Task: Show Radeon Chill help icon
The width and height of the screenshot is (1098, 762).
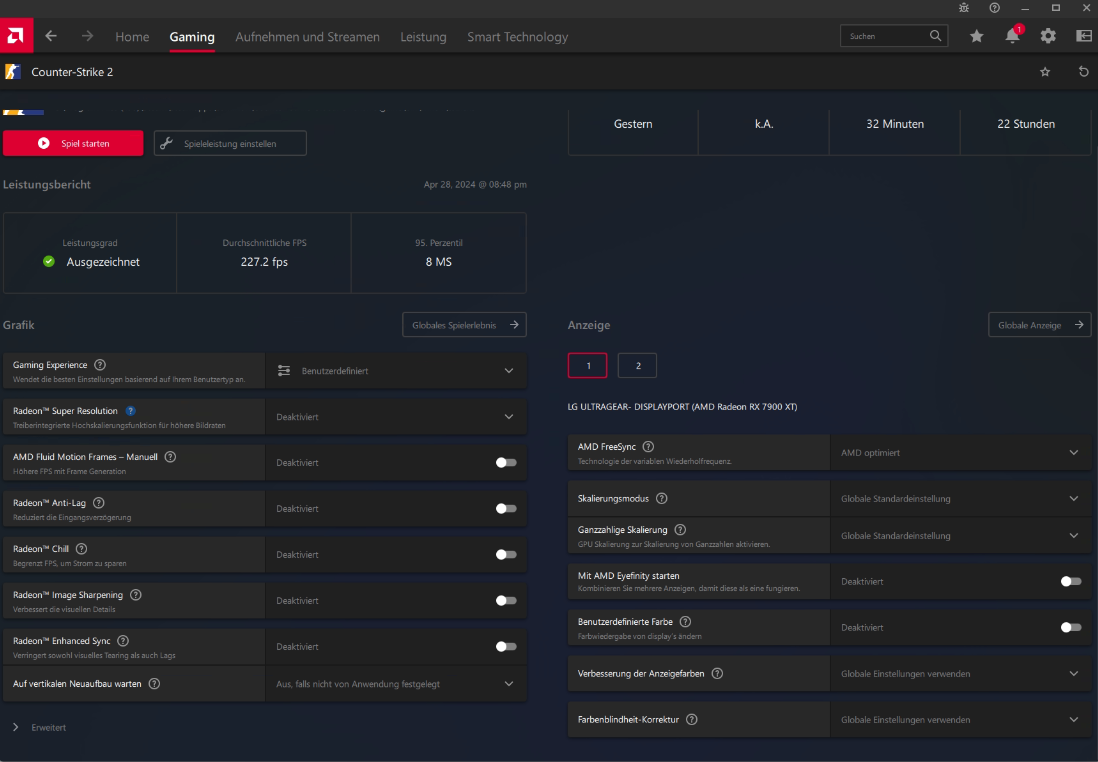Action: (81, 548)
